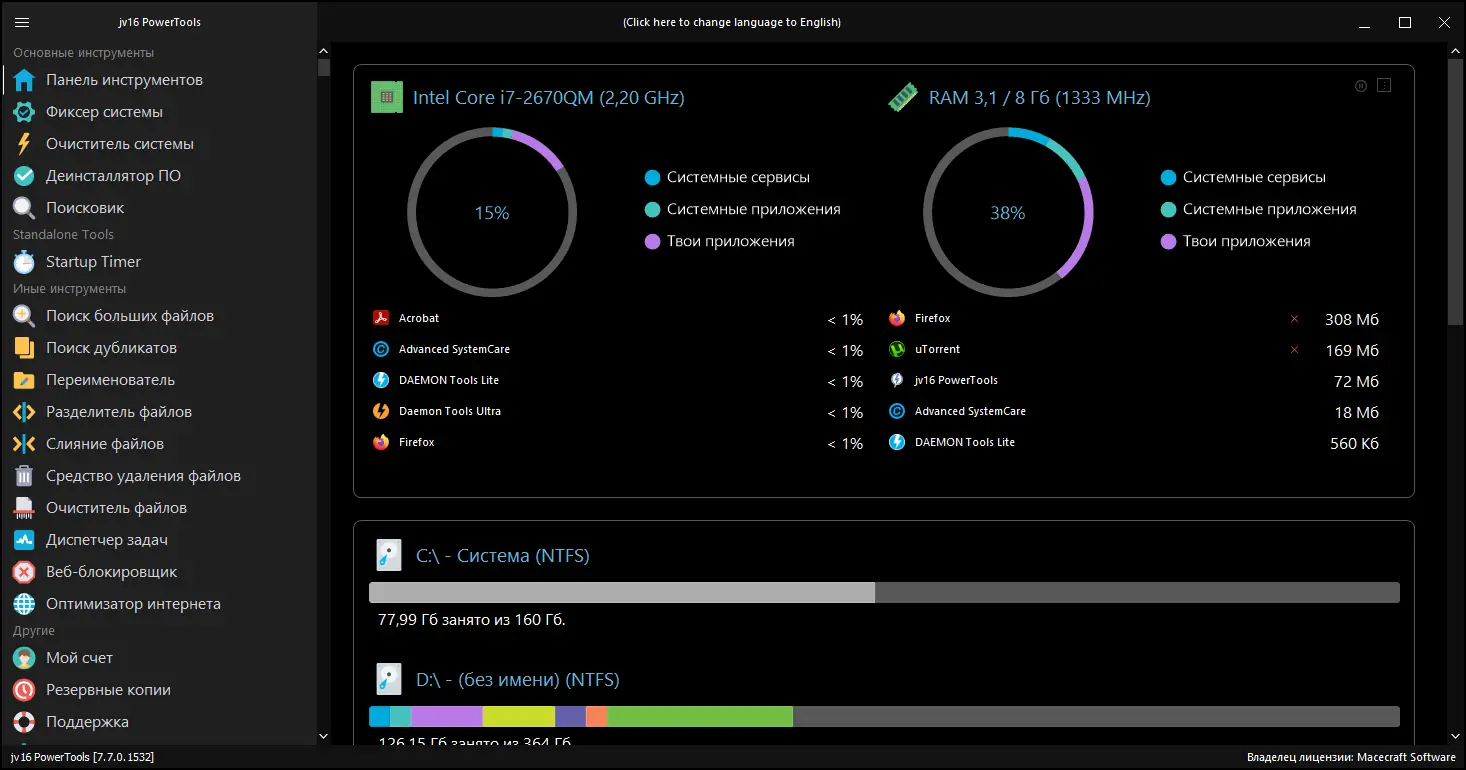Click the file deletion trash icon
Viewport: 1466px width, 770px height.
pos(24,476)
